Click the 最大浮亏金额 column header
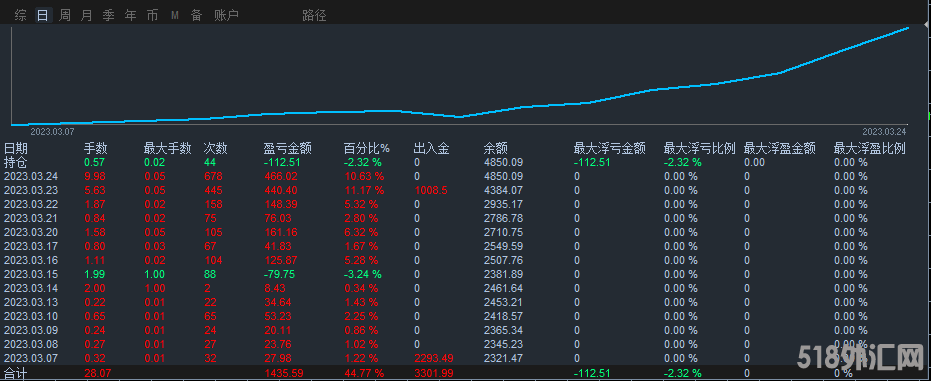Viewport: 931px width, 381px height. click(610, 148)
